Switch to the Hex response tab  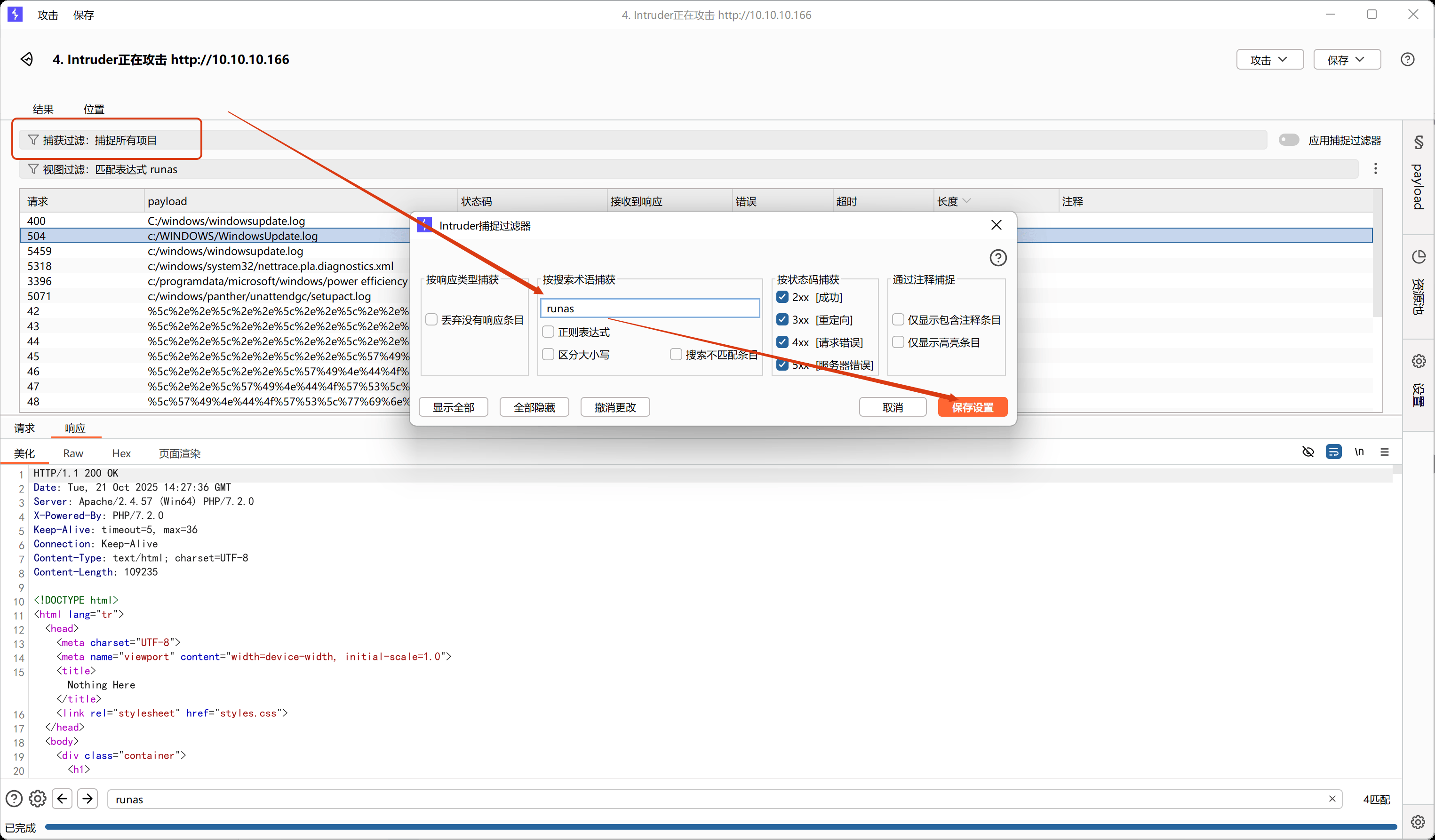tap(121, 453)
